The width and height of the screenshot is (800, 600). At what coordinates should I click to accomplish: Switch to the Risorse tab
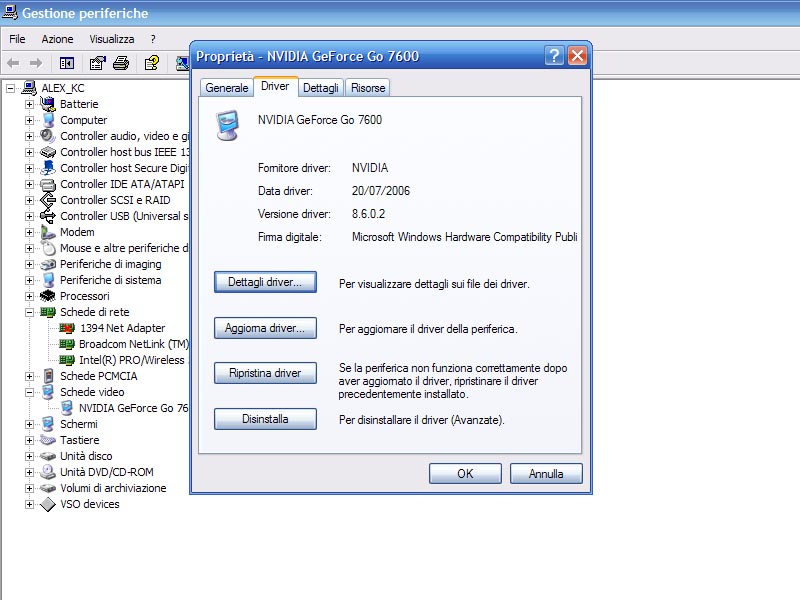(368, 88)
